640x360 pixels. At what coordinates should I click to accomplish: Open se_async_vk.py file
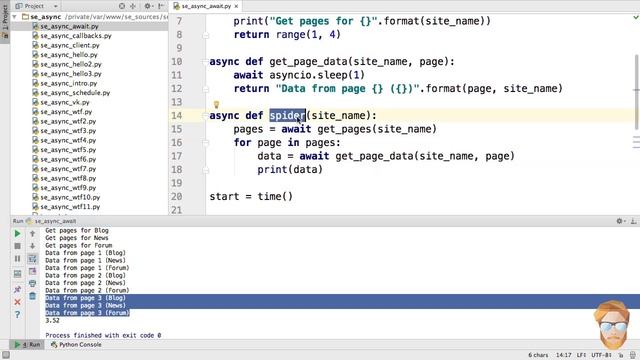pos(64,102)
